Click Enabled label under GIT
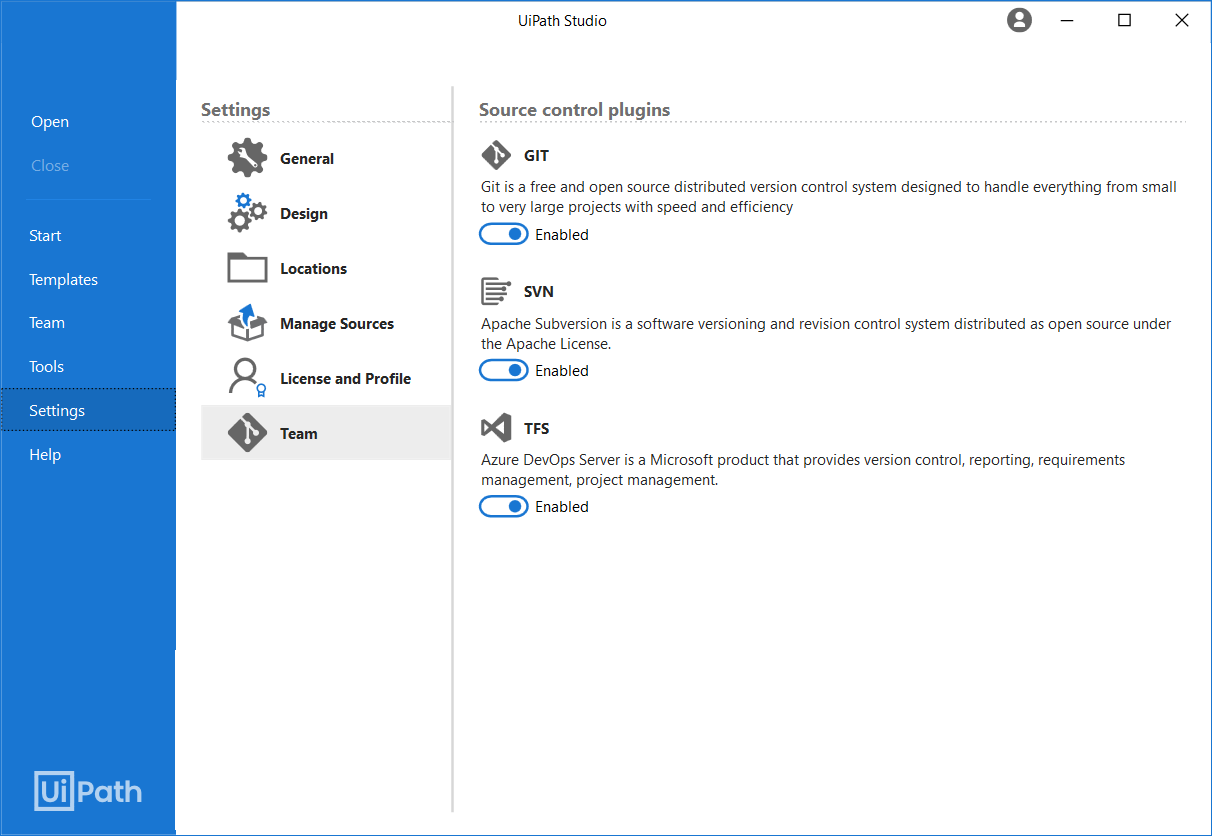The width and height of the screenshot is (1212, 836). [x=562, y=235]
